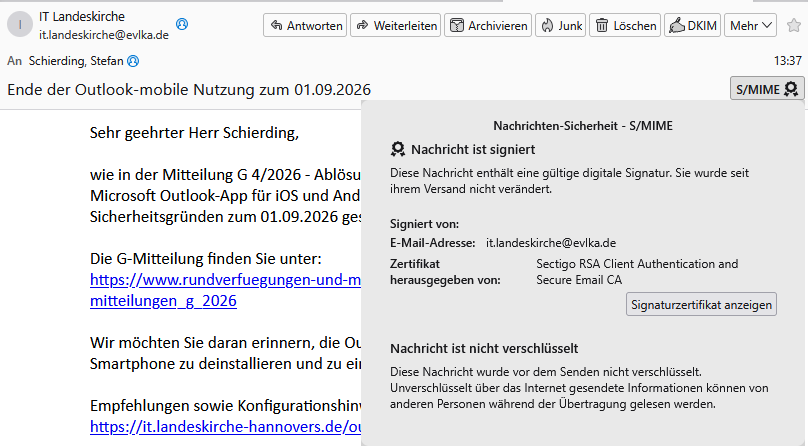Click sender address it.landeskirche@evlka.de in header
The width and height of the screenshot is (808, 446).
(x=103, y=35)
